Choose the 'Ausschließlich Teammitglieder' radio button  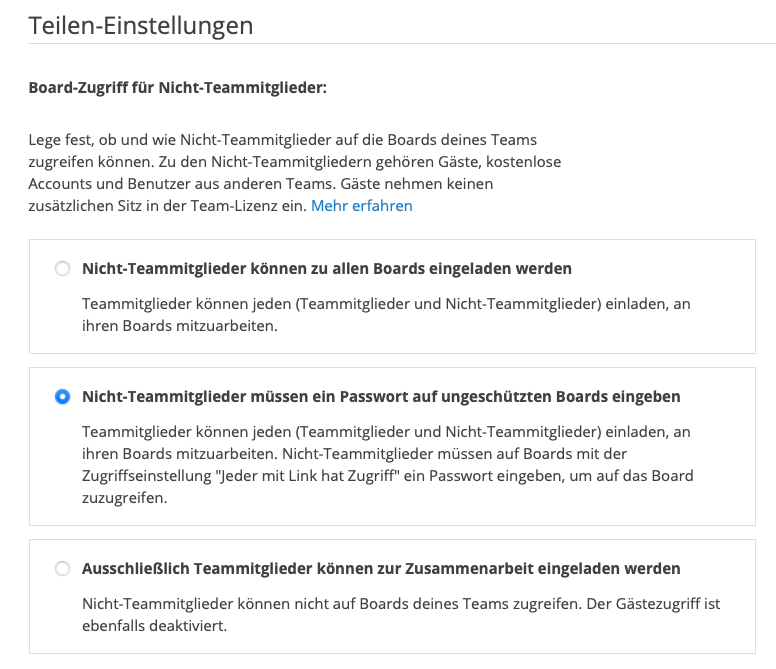pyautogui.click(x=62, y=569)
